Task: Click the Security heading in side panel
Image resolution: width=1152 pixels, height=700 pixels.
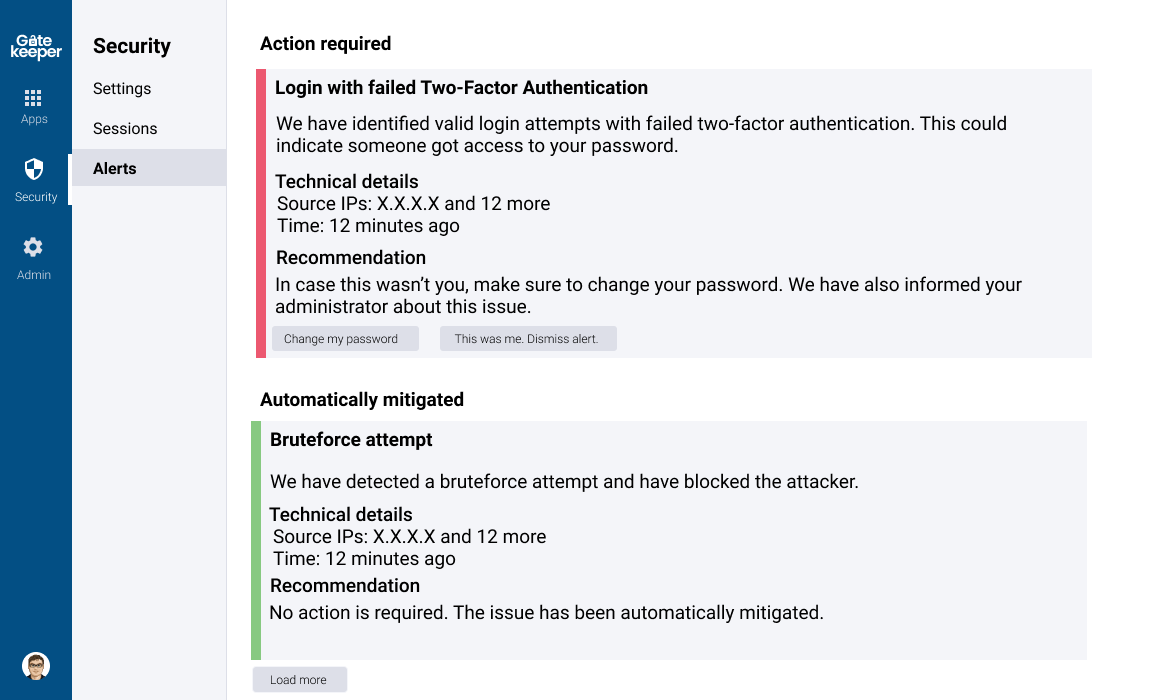Action: point(132,46)
